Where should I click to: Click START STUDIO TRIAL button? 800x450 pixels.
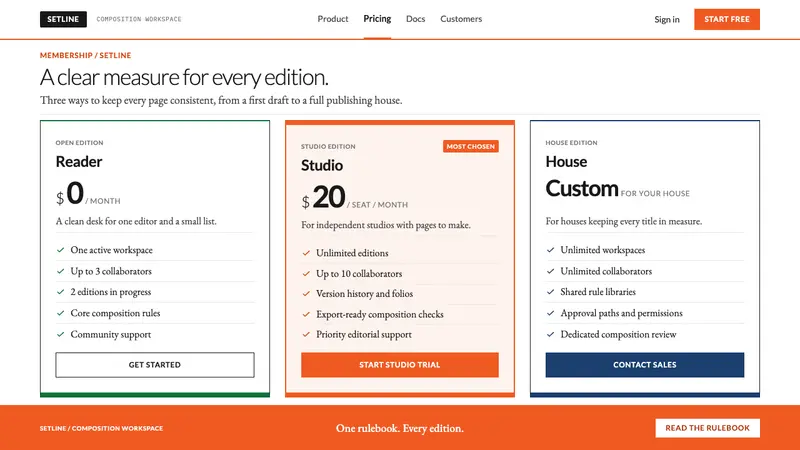(x=399, y=365)
